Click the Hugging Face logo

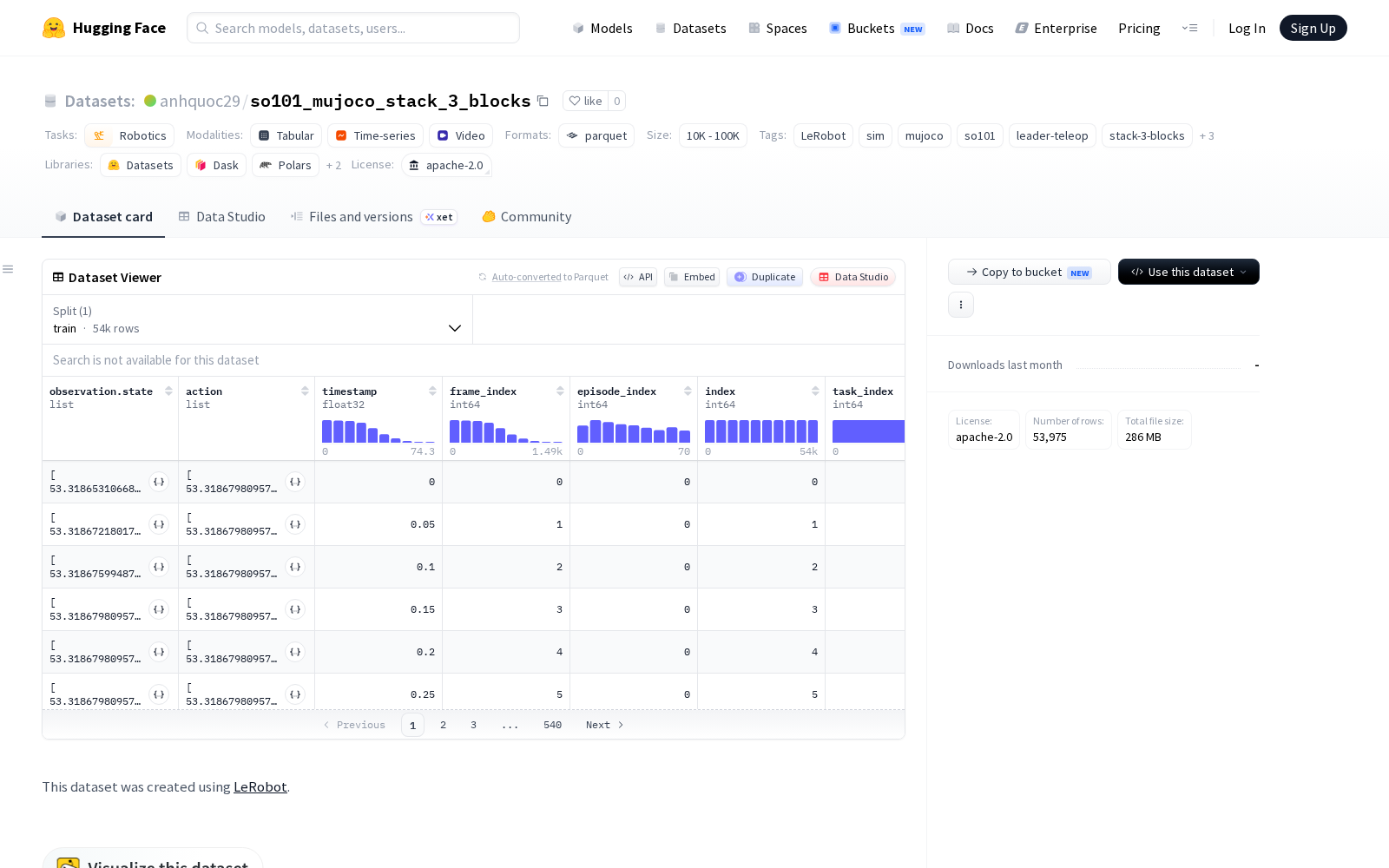point(104,28)
